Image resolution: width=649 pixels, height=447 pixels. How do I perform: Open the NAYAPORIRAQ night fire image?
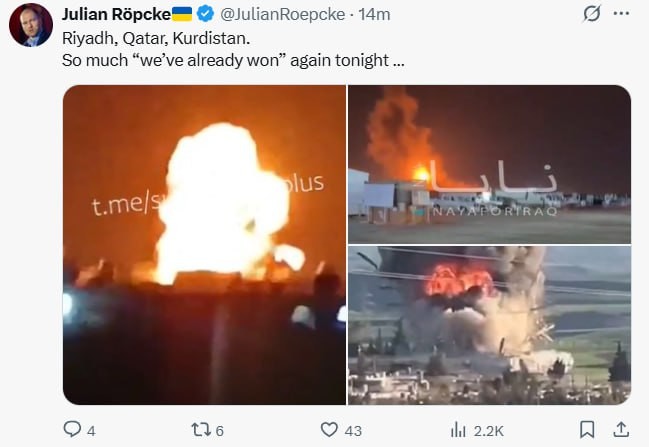[x=489, y=164]
